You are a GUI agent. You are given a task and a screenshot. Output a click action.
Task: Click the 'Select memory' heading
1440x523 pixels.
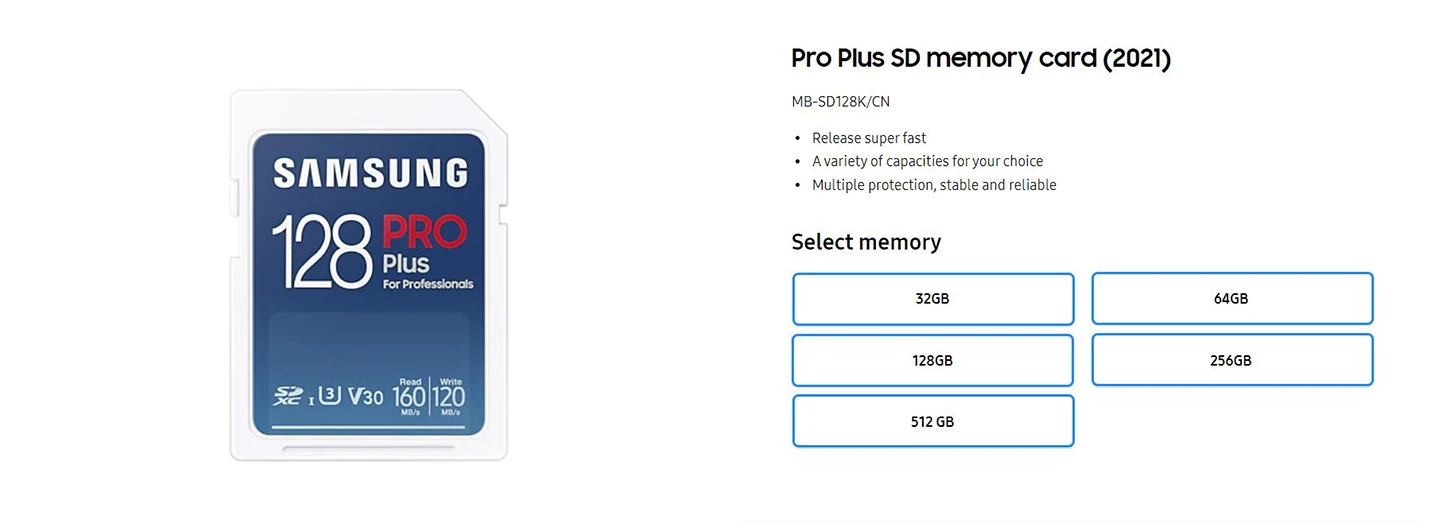(x=866, y=242)
